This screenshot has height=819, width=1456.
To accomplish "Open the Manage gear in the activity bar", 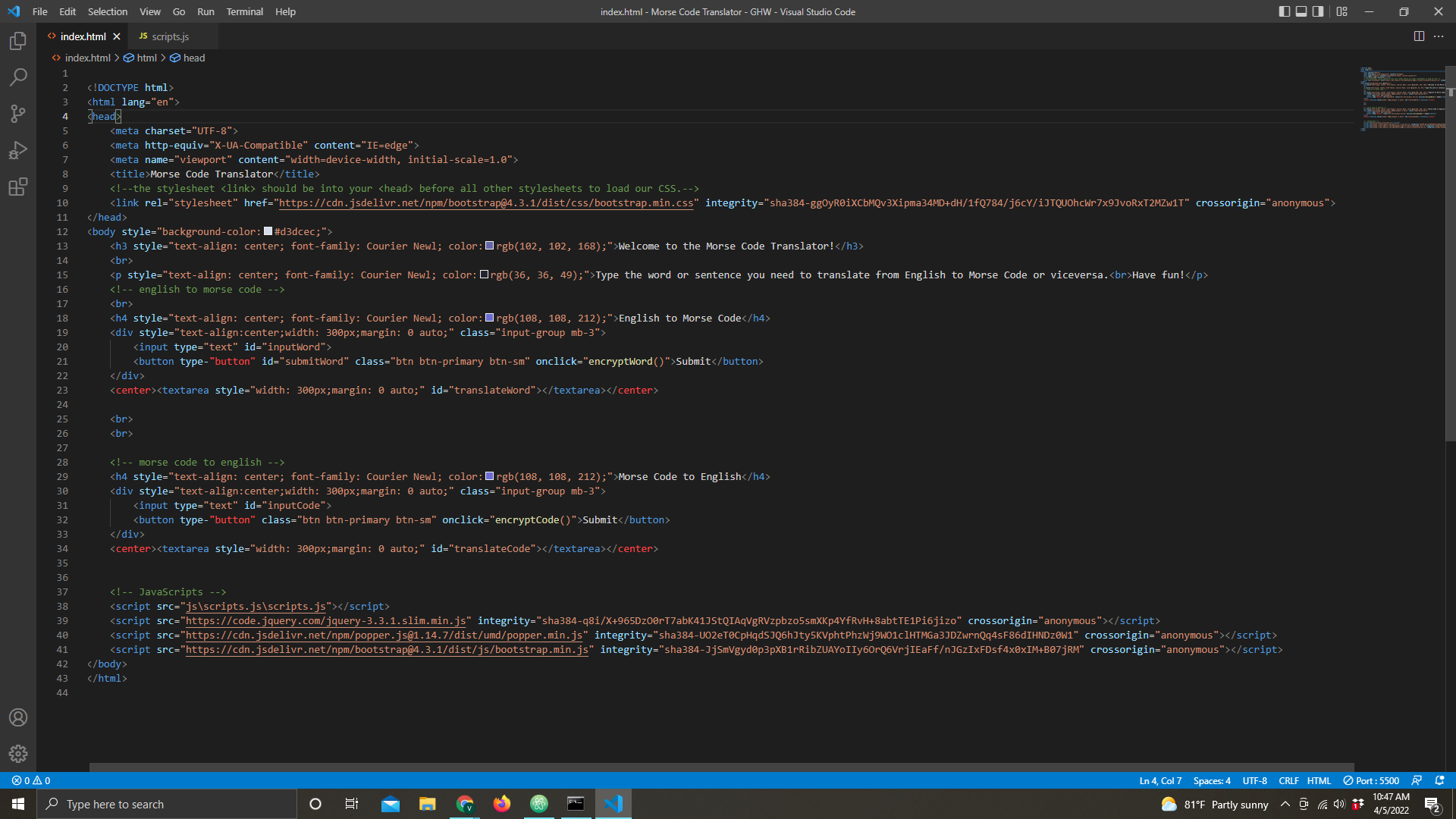I will (18, 754).
